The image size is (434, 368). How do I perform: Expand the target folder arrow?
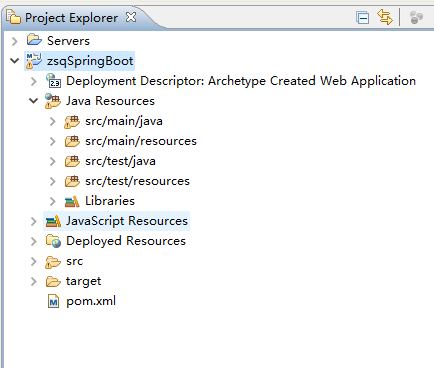tap(34, 281)
